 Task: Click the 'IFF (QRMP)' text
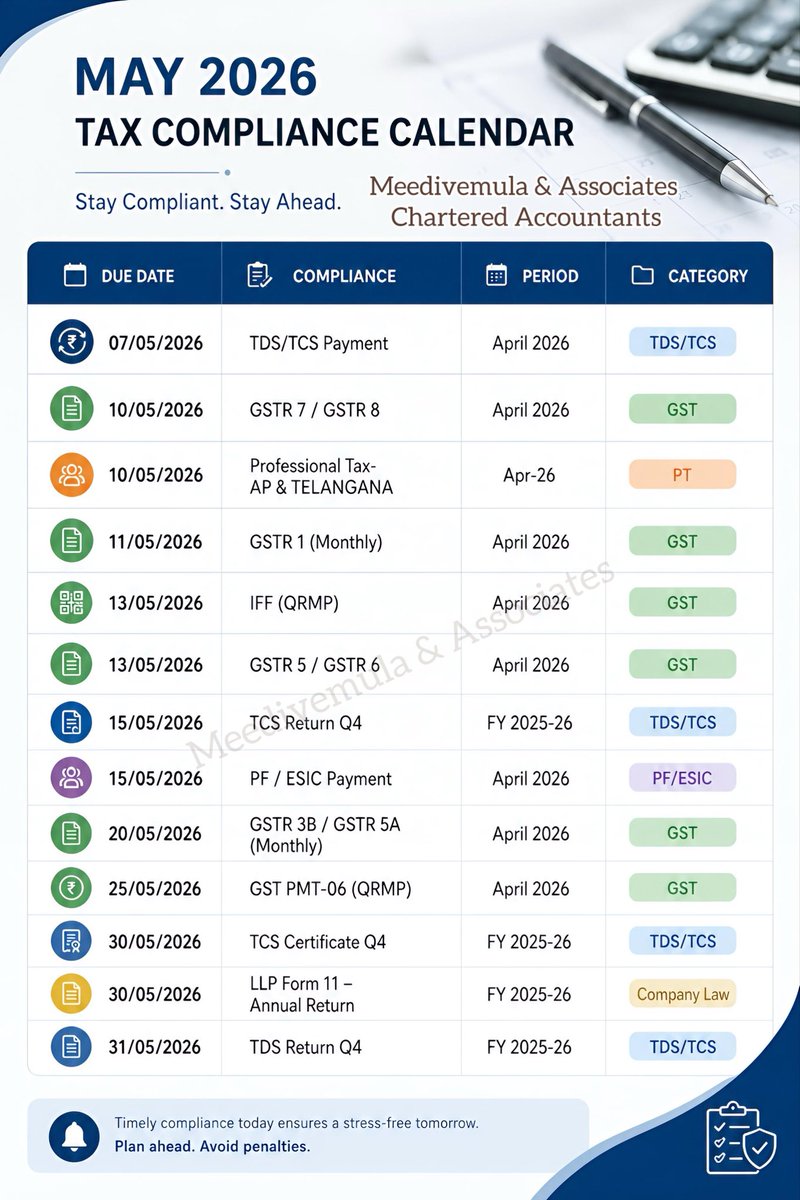(x=294, y=603)
